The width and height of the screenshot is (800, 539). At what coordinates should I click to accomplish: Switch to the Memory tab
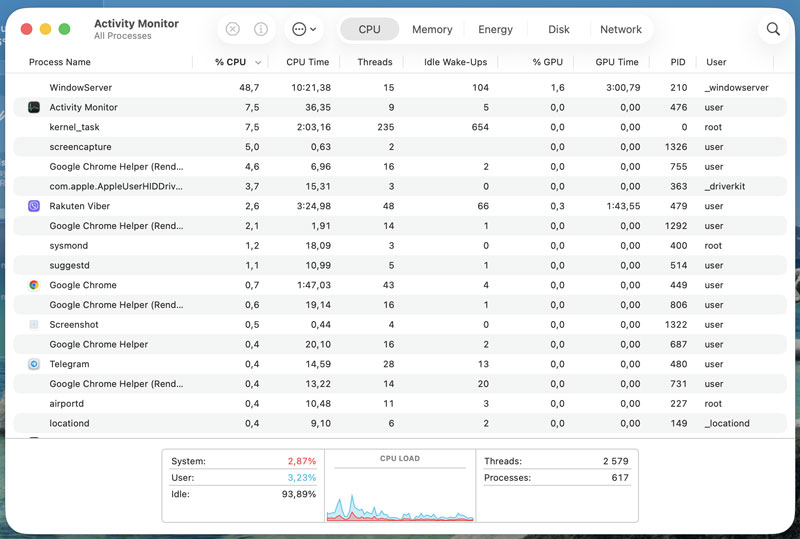pyautogui.click(x=432, y=29)
